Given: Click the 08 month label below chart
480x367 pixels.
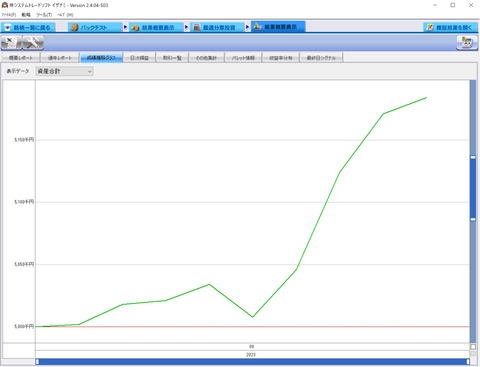Looking at the screenshot, I should 252,347.
